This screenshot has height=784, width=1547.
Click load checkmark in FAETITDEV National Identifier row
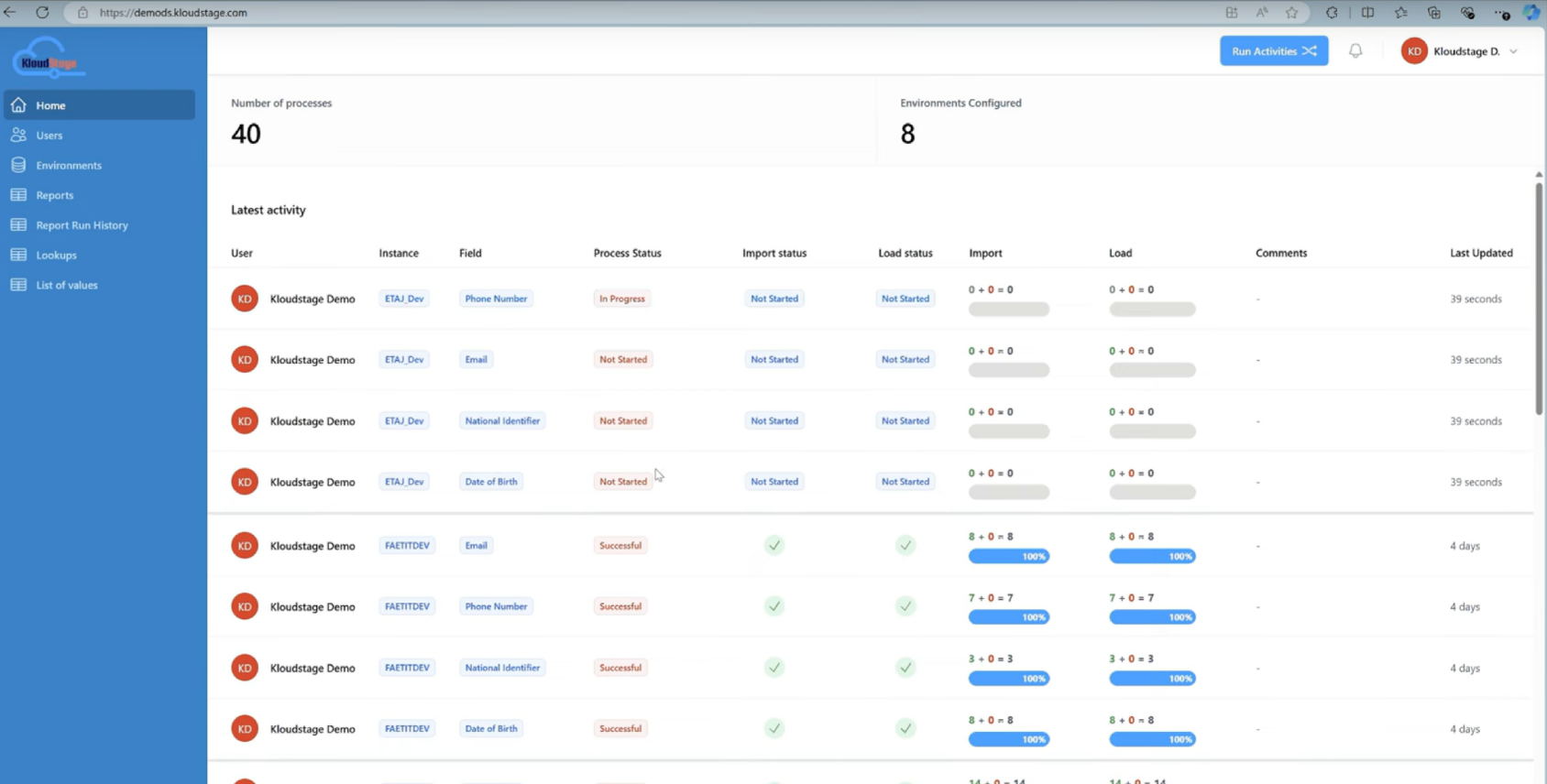(905, 668)
